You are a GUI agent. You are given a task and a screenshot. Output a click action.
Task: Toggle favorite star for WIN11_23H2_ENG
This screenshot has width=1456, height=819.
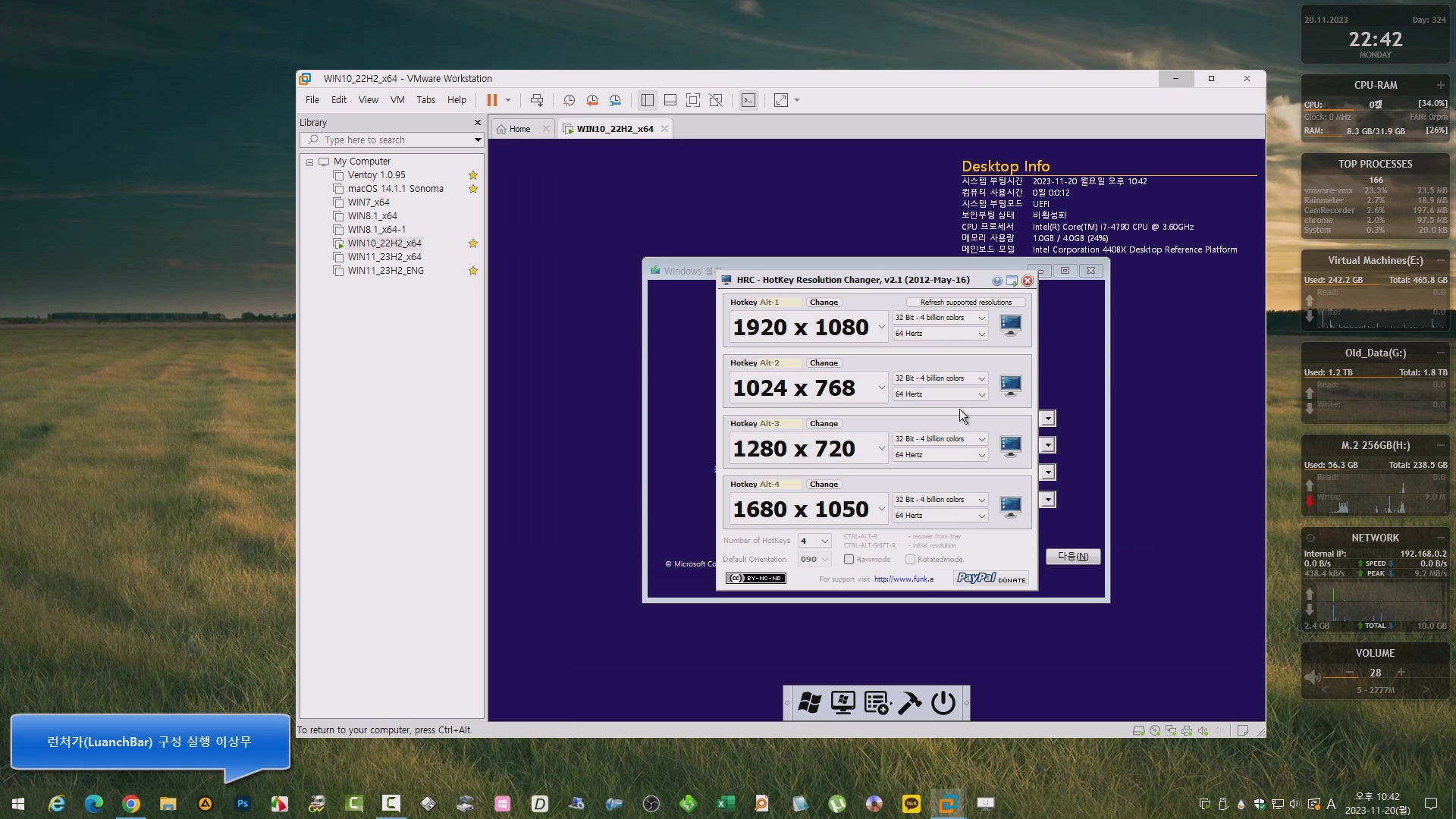pyautogui.click(x=473, y=271)
